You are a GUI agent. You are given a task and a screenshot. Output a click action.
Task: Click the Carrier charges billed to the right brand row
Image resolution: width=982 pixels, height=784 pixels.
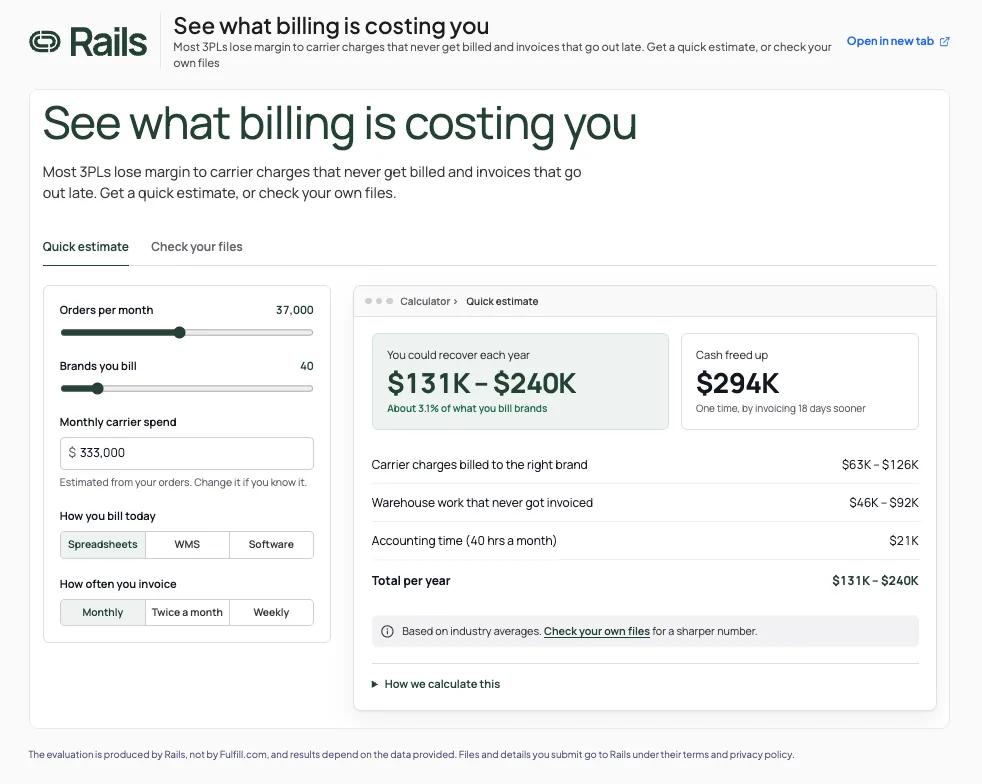(x=645, y=465)
